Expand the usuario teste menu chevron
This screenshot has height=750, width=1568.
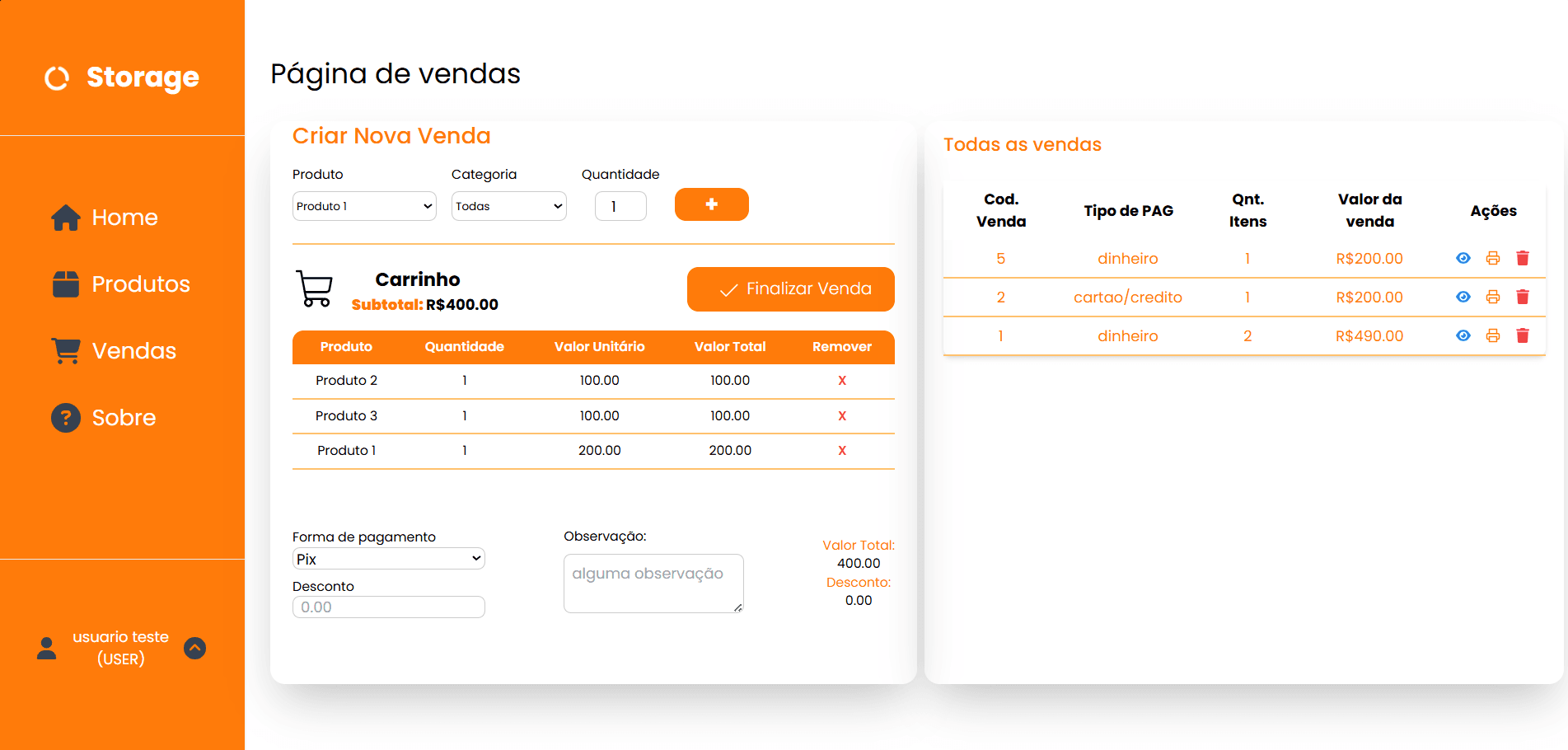pos(195,649)
